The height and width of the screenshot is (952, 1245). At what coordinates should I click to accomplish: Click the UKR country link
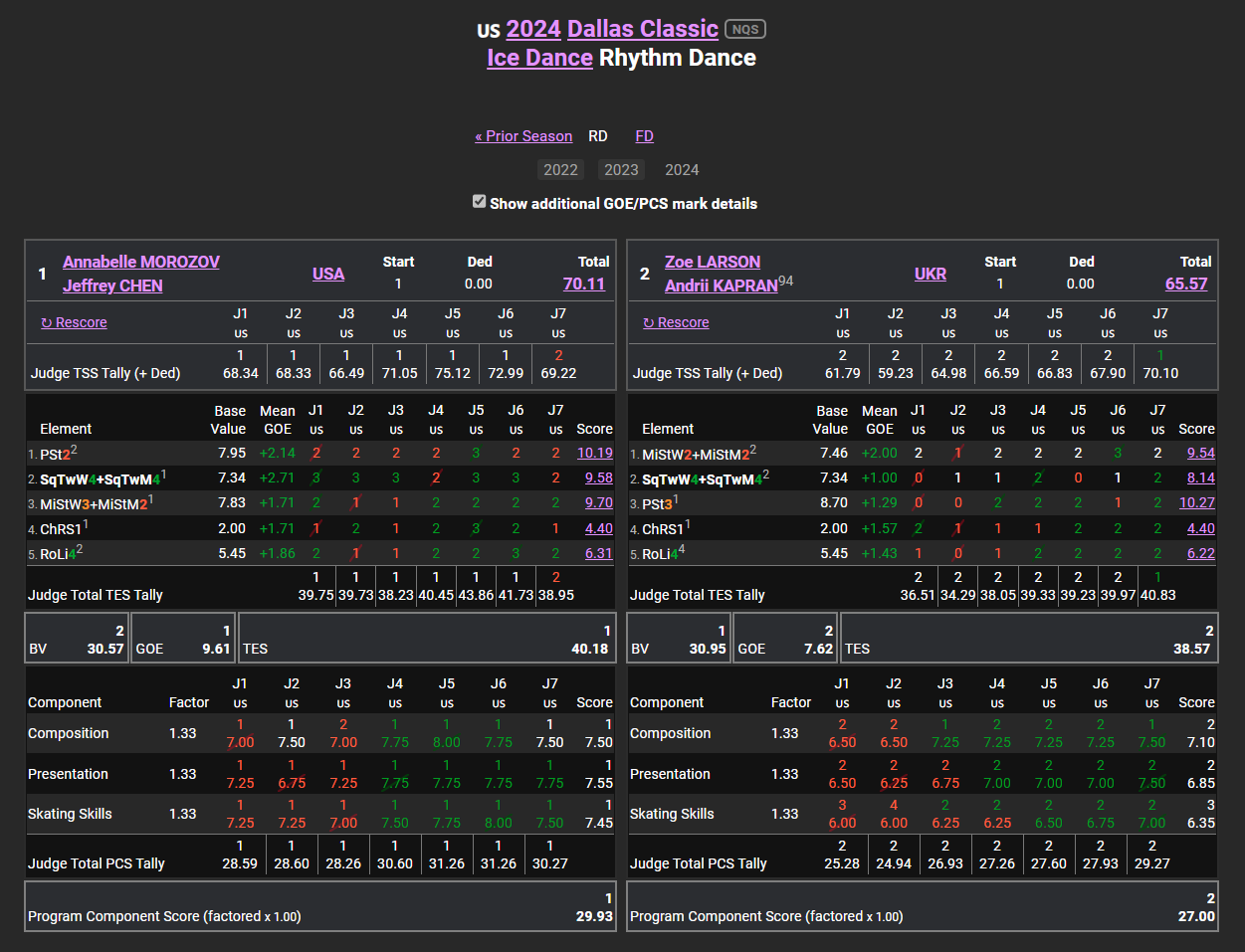click(x=931, y=274)
